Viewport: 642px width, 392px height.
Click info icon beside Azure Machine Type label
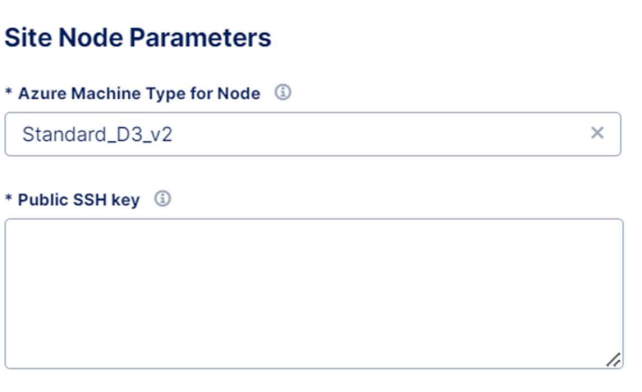[x=283, y=92]
